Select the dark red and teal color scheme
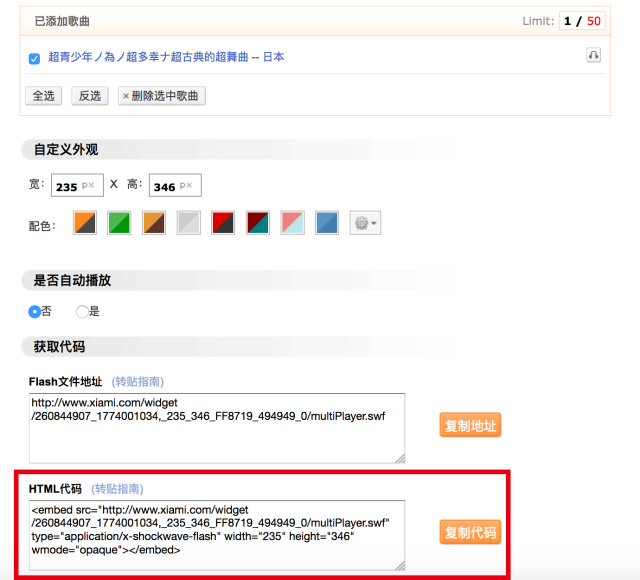Screen dimensions: 640x580 coord(258,223)
